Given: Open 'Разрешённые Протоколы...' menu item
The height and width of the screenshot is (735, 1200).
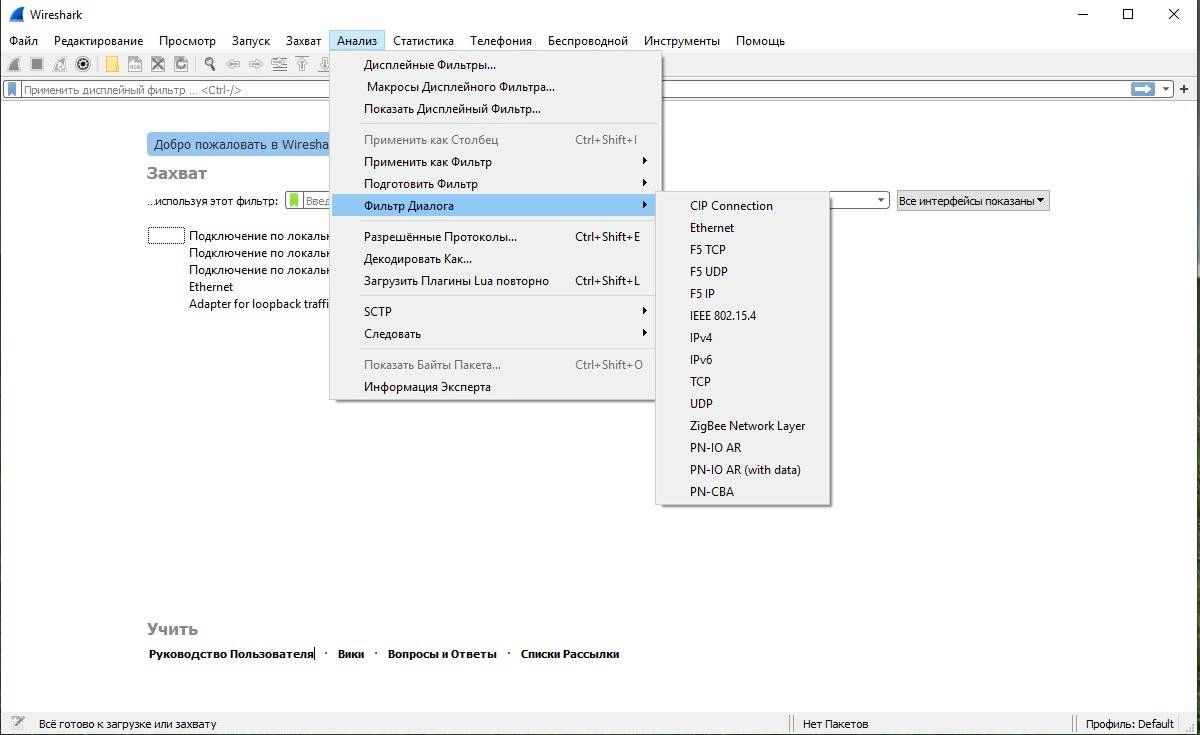Looking at the screenshot, I should click(x=494, y=237).
